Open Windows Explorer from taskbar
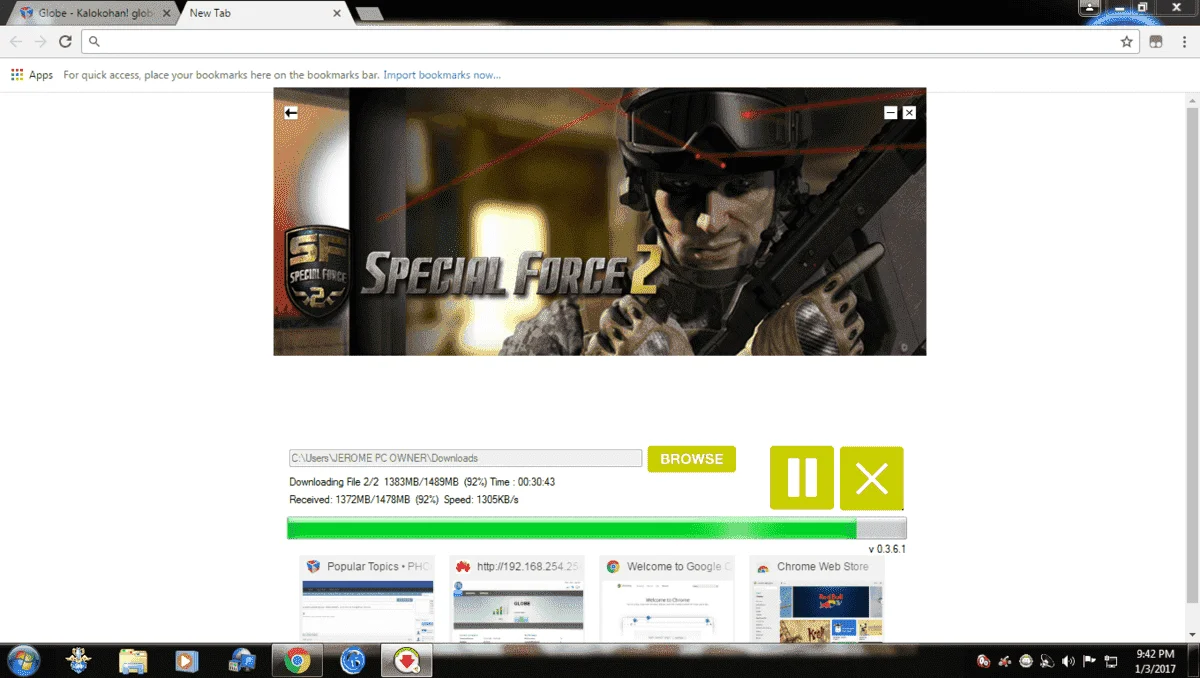Viewport: 1200px width, 678px height. (x=133, y=660)
